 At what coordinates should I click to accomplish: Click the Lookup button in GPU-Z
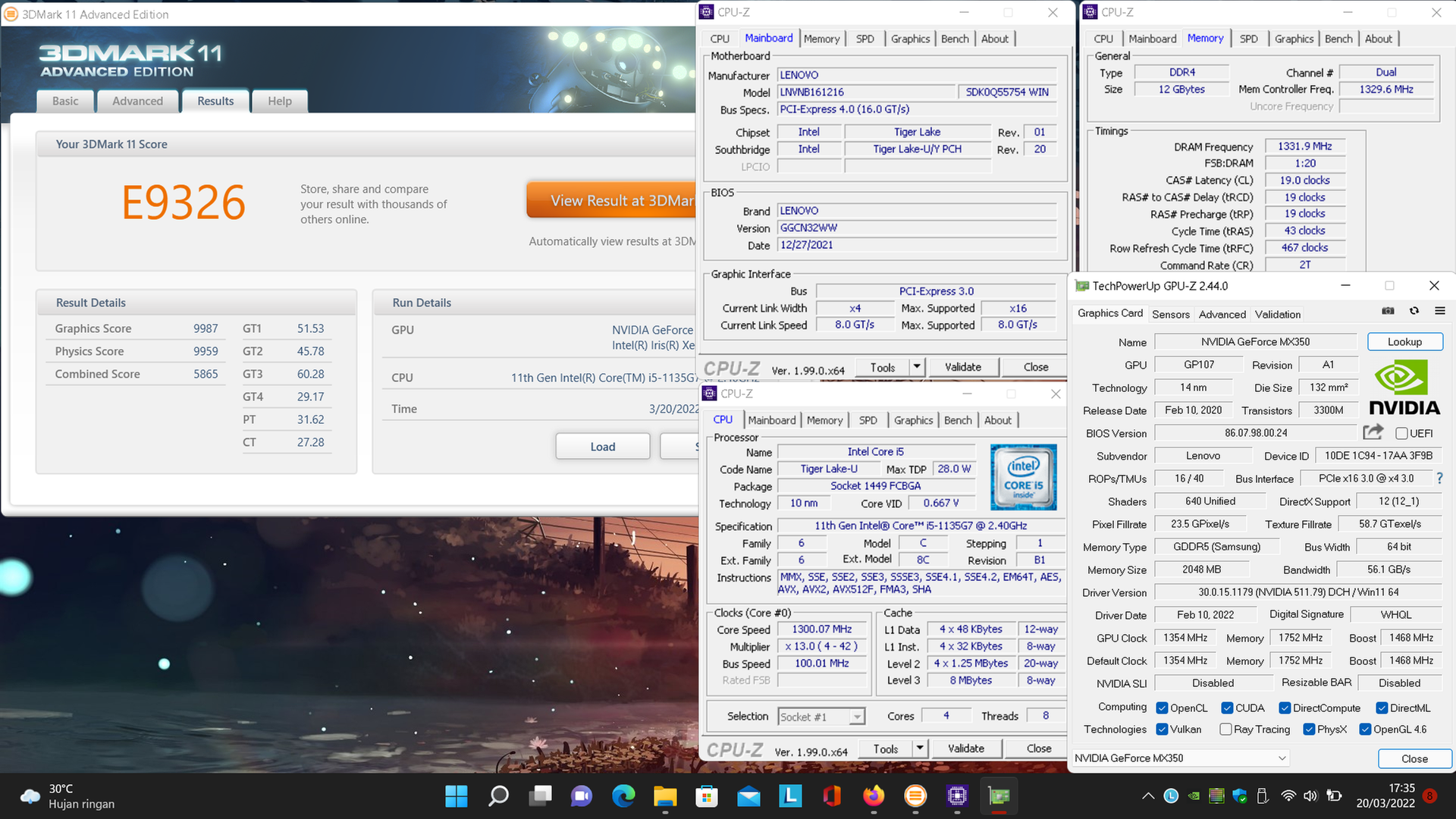(x=1404, y=342)
